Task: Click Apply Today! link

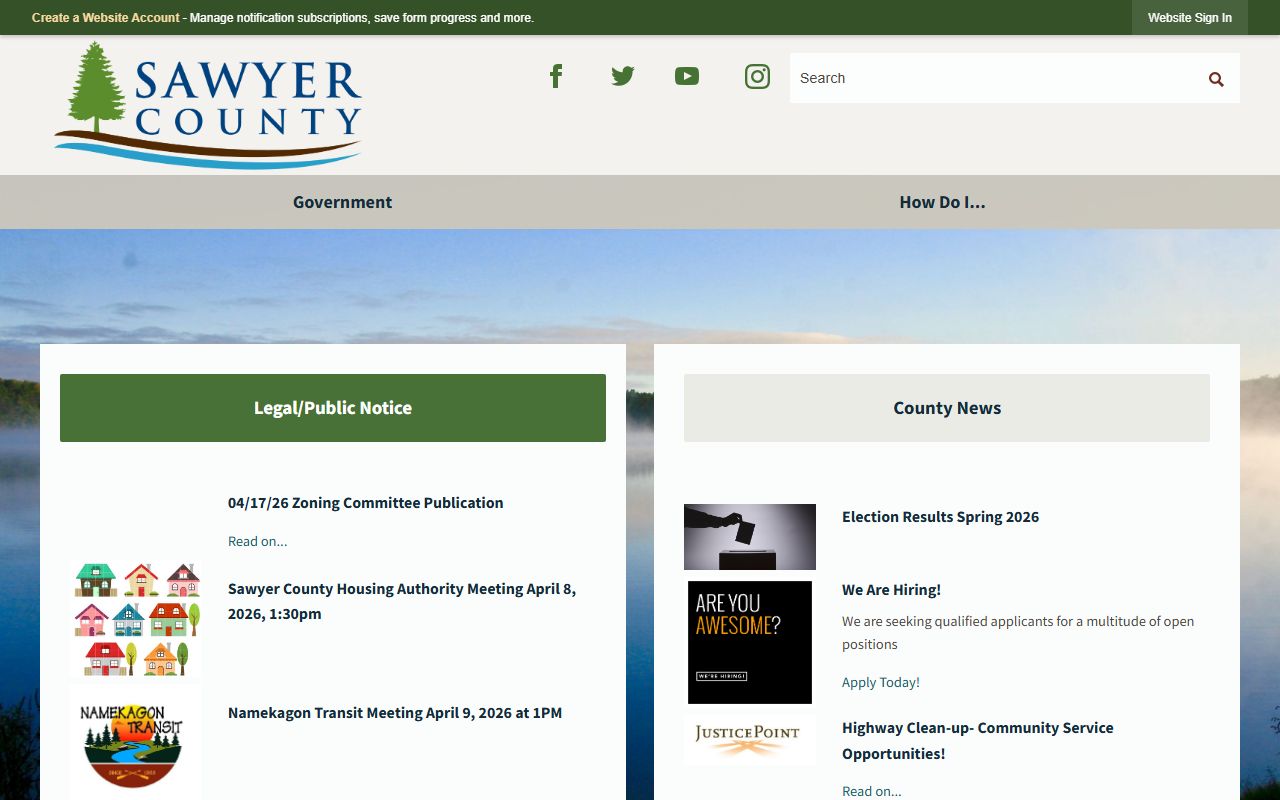Action: (x=881, y=682)
